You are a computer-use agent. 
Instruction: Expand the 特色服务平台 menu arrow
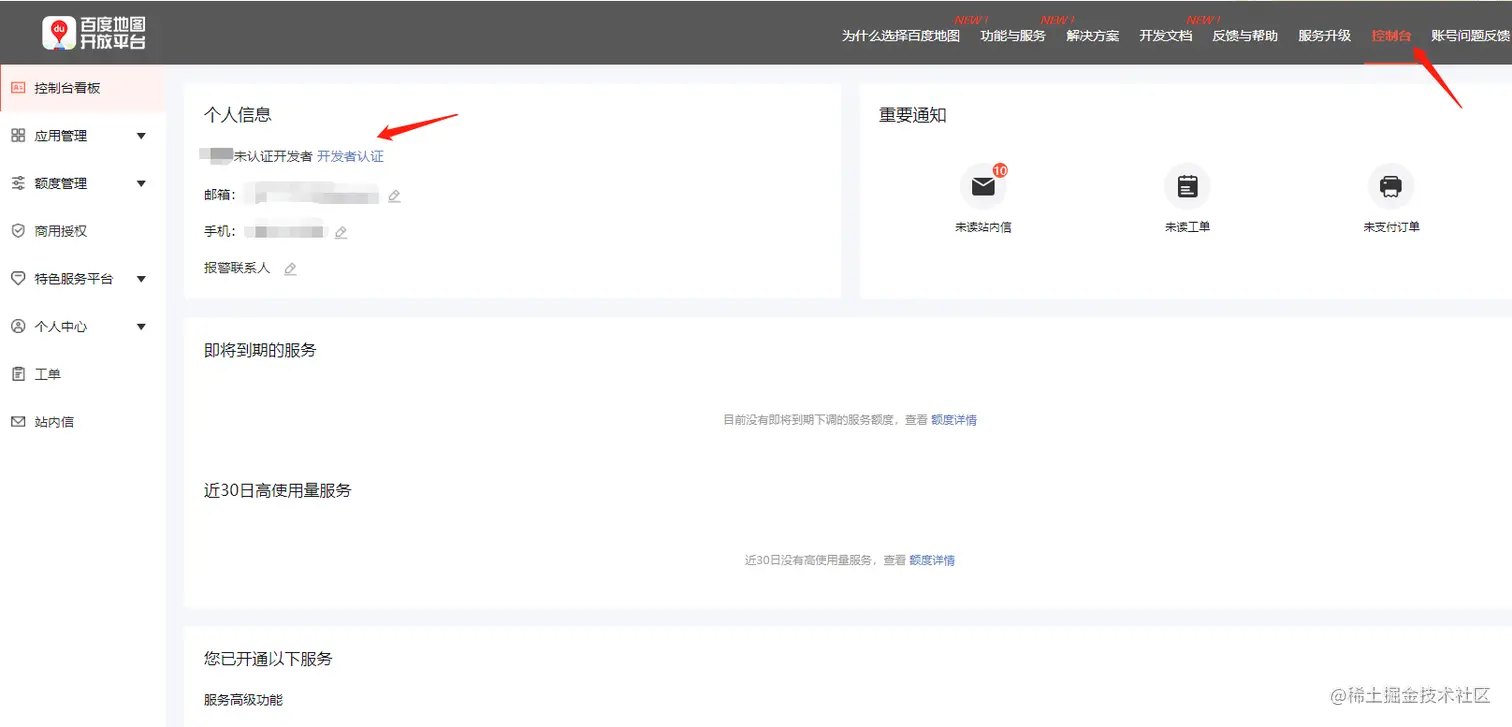141,279
